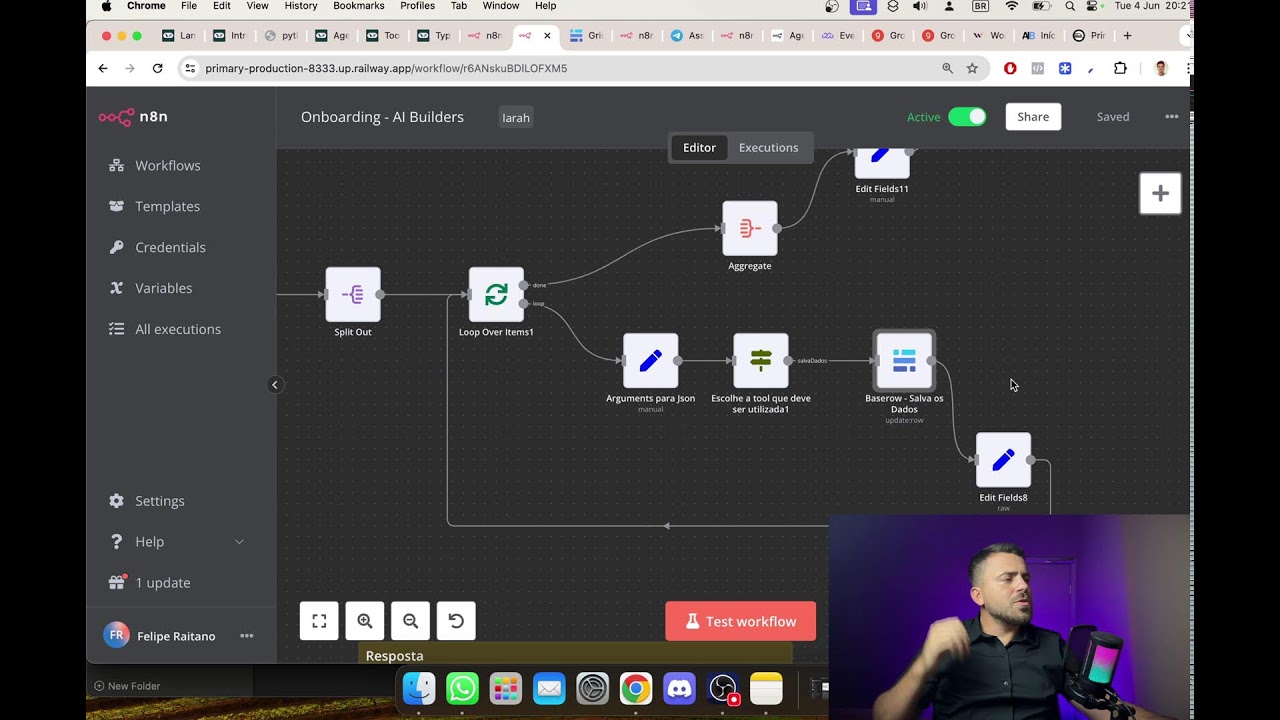Open the Edit Fields8 node
The width and height of the screenshot is (1280, 720).
coord(1003,460)
